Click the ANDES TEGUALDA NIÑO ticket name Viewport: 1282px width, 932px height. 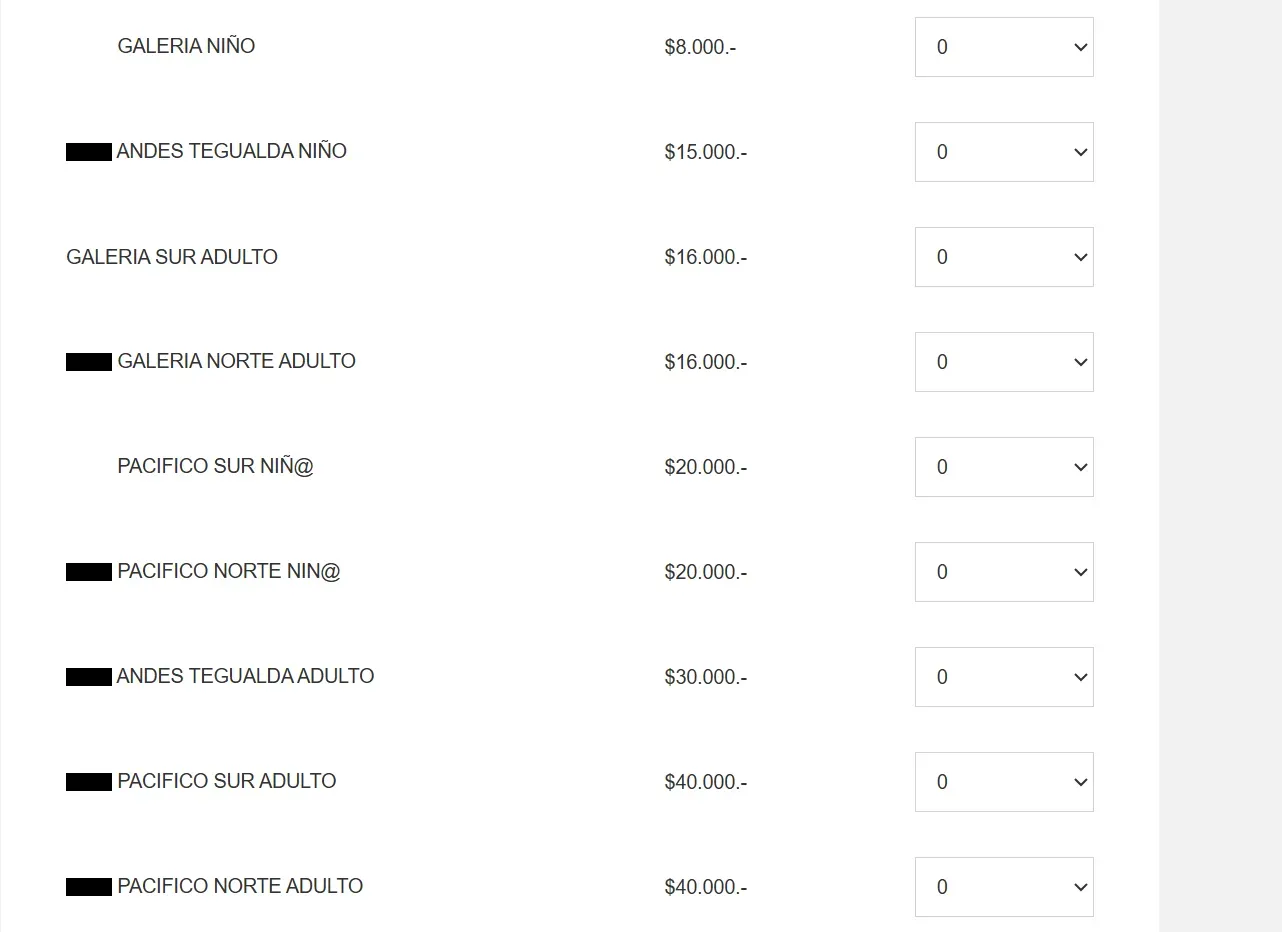[x=231, y=151]
